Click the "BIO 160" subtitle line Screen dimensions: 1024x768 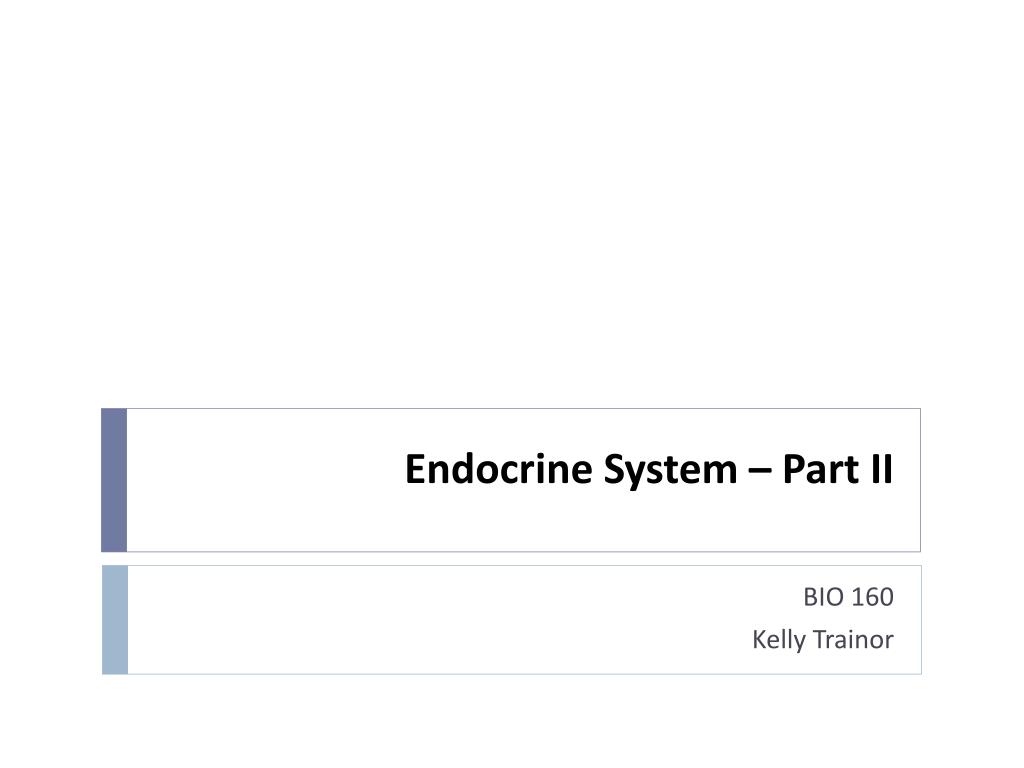[848, 597]
